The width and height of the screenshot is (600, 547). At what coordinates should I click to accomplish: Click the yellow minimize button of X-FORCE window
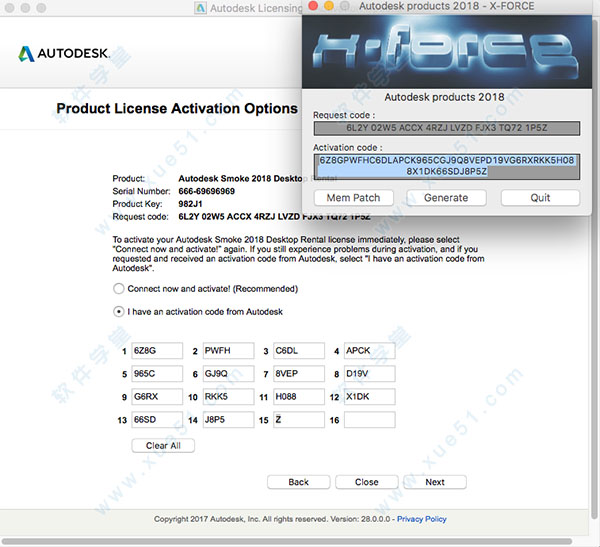point(329,6)
